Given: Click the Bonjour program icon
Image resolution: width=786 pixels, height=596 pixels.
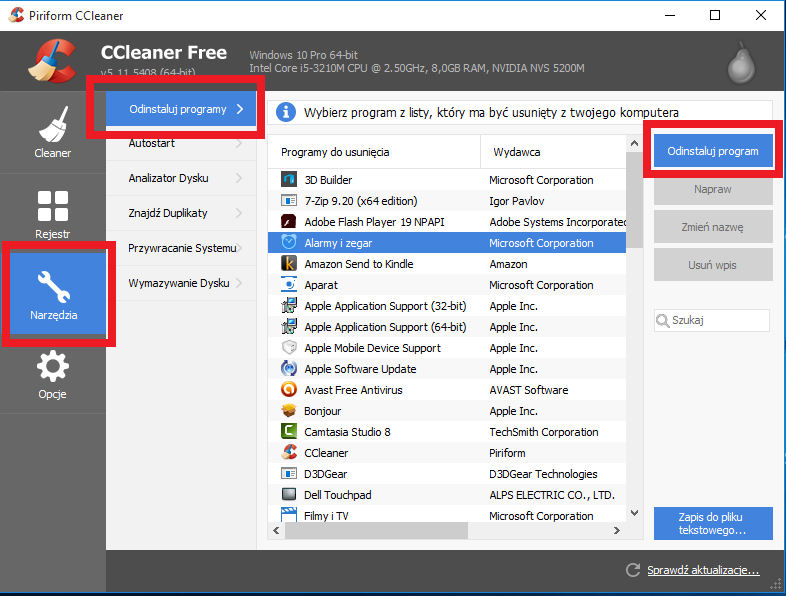Looking at the screenshot, I should [289, 411].
